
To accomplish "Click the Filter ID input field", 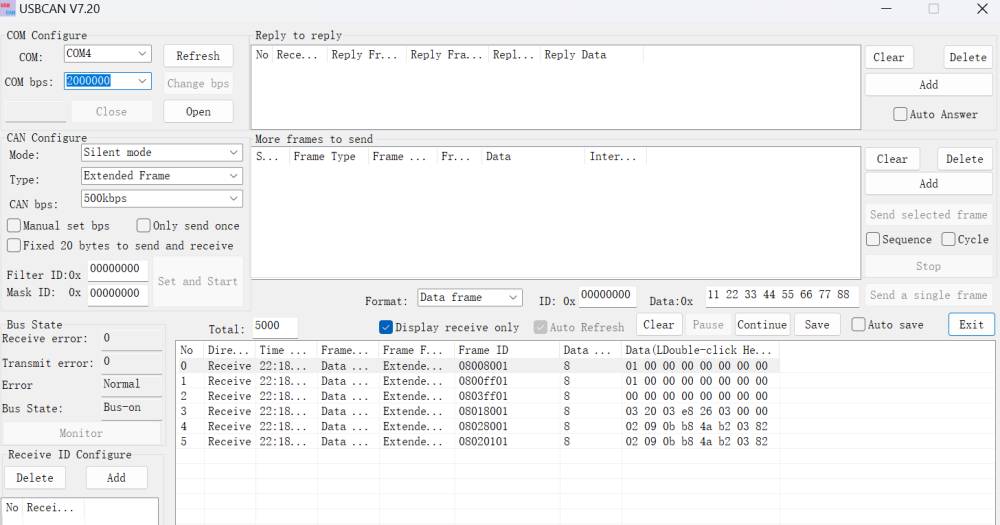I will point(118,269).
